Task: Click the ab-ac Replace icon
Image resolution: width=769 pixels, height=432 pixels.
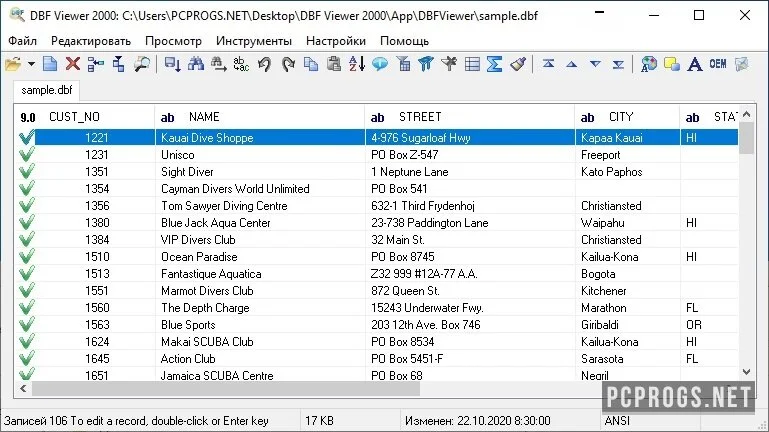Action: 241,64
